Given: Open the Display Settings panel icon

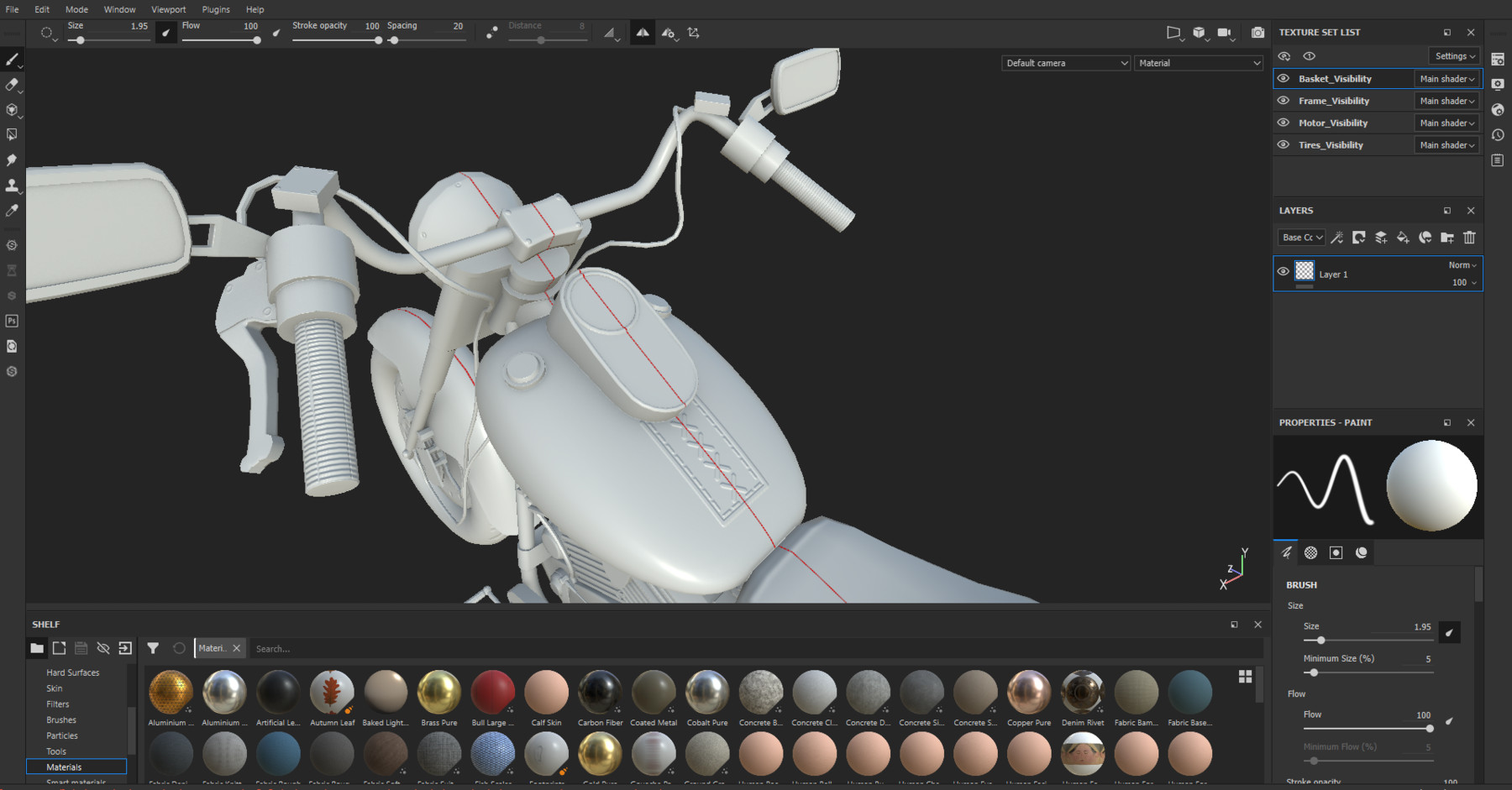Looking at the screenshot, I should point(1499,84).
